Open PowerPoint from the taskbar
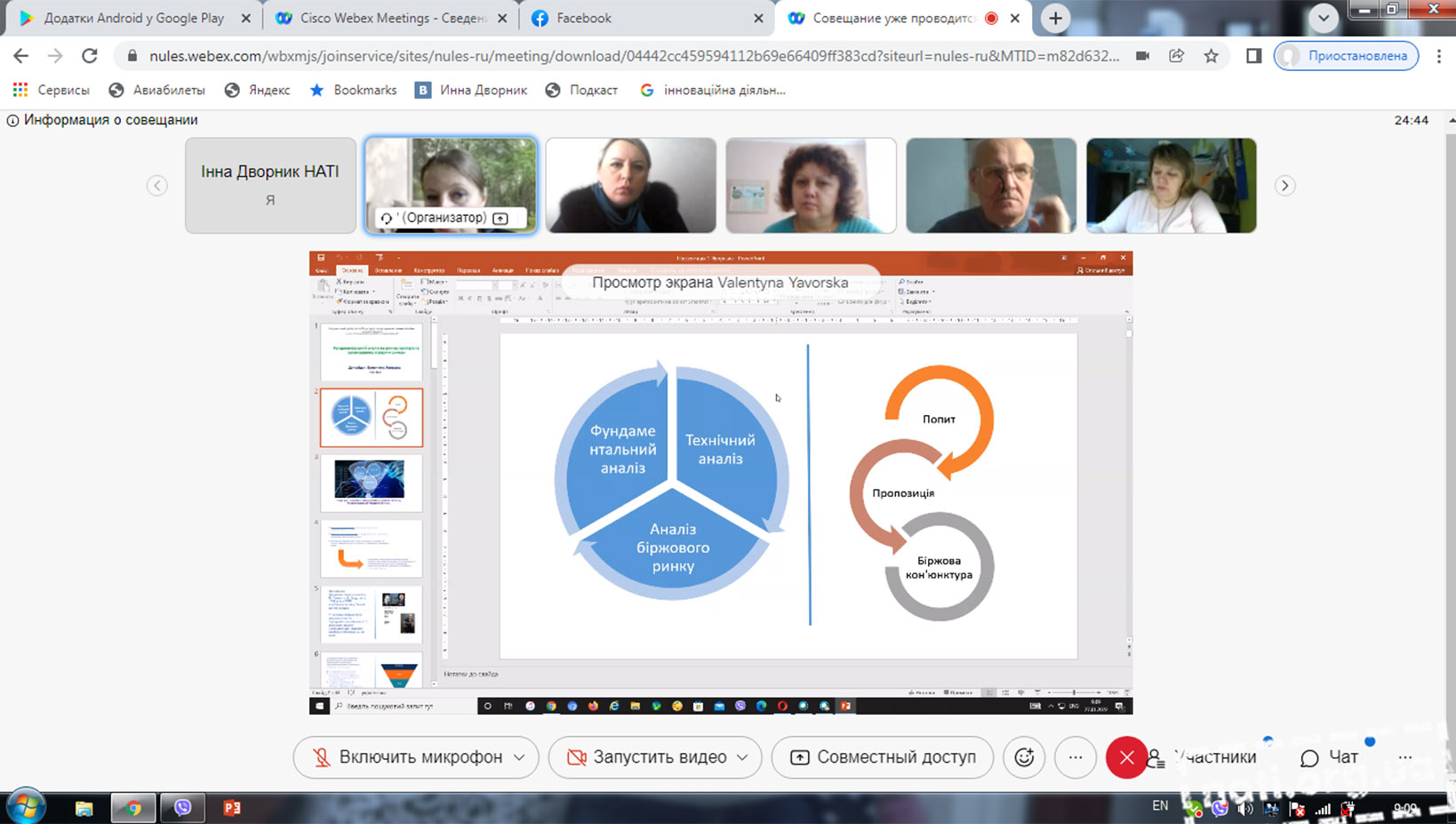Image resolution: width=1456 pixels, height=824 pixels. pyautogui.click(x=232, y=807)
